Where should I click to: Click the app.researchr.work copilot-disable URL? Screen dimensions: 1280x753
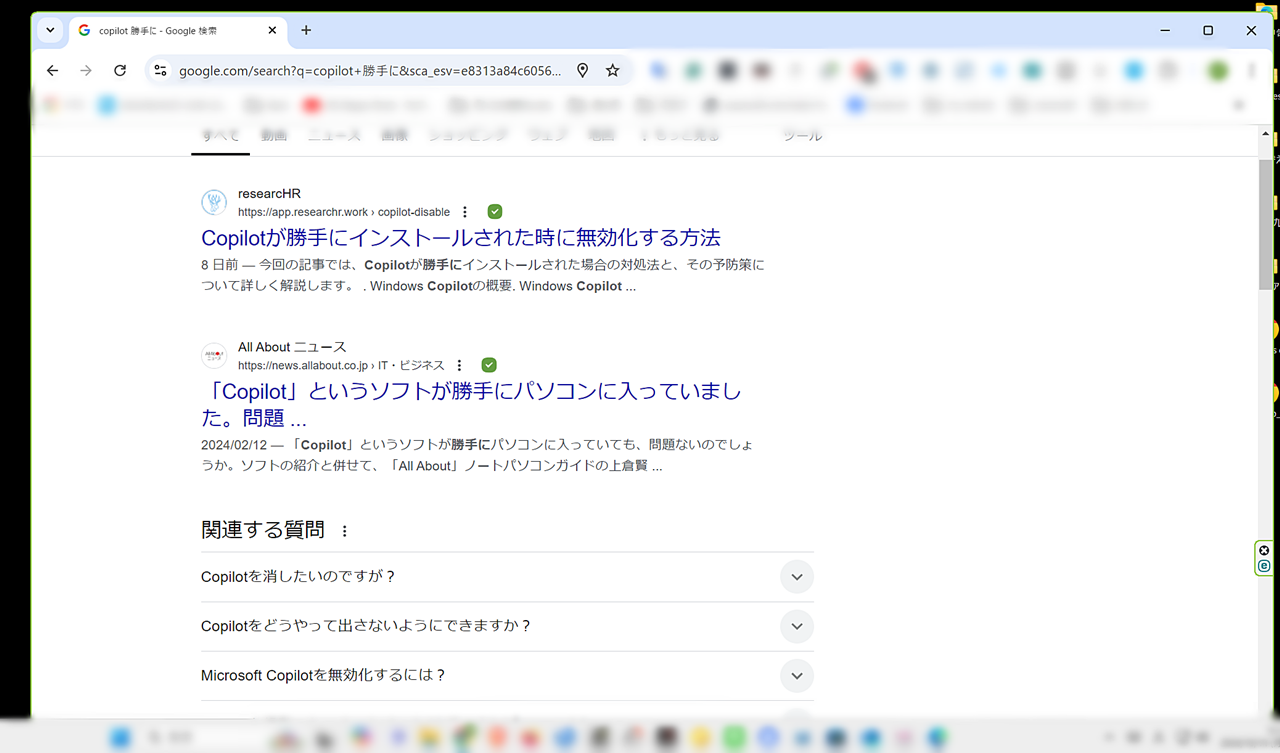pyautogui.click(x=344, y=212)
